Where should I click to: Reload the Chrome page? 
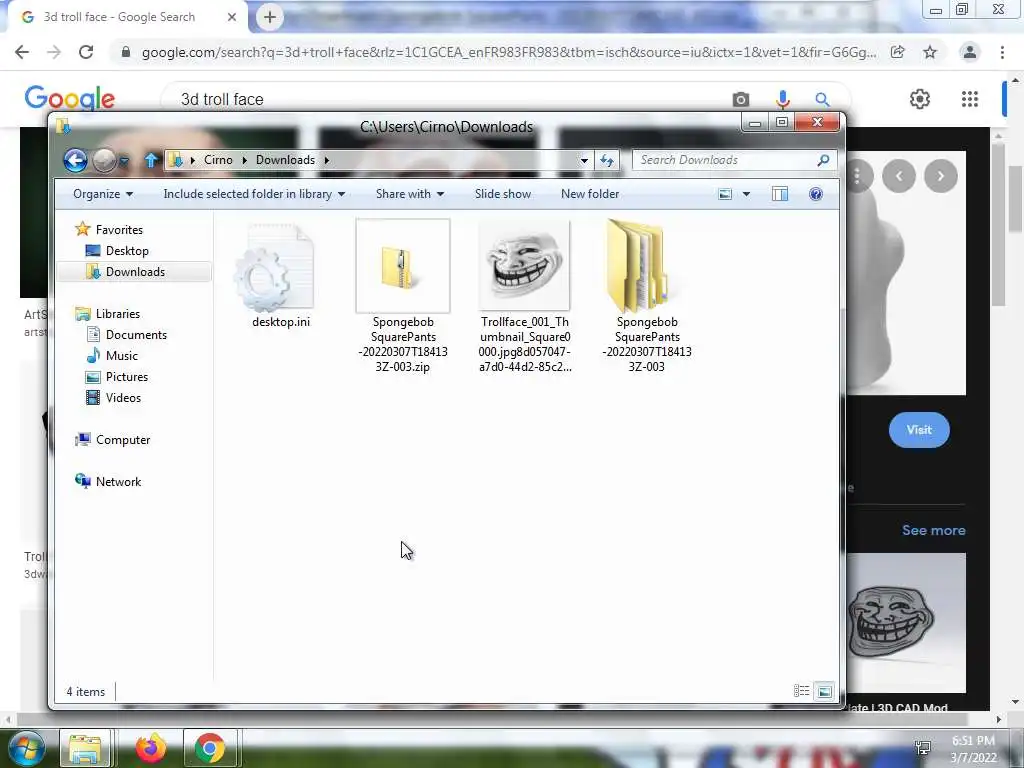point(86,52)
